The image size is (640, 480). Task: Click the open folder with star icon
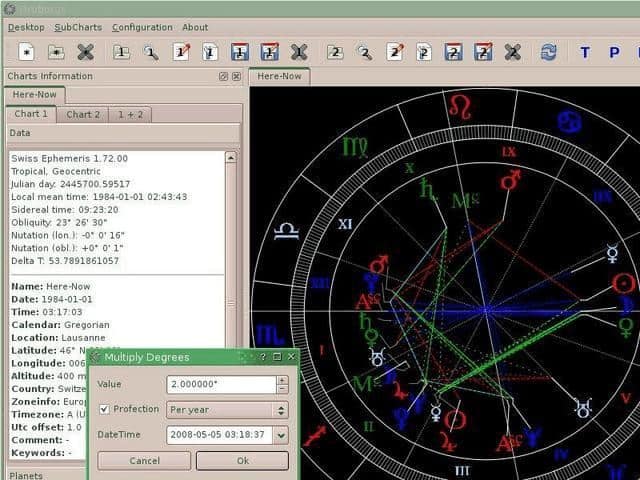pyautogui.click(x=56, y=52)
